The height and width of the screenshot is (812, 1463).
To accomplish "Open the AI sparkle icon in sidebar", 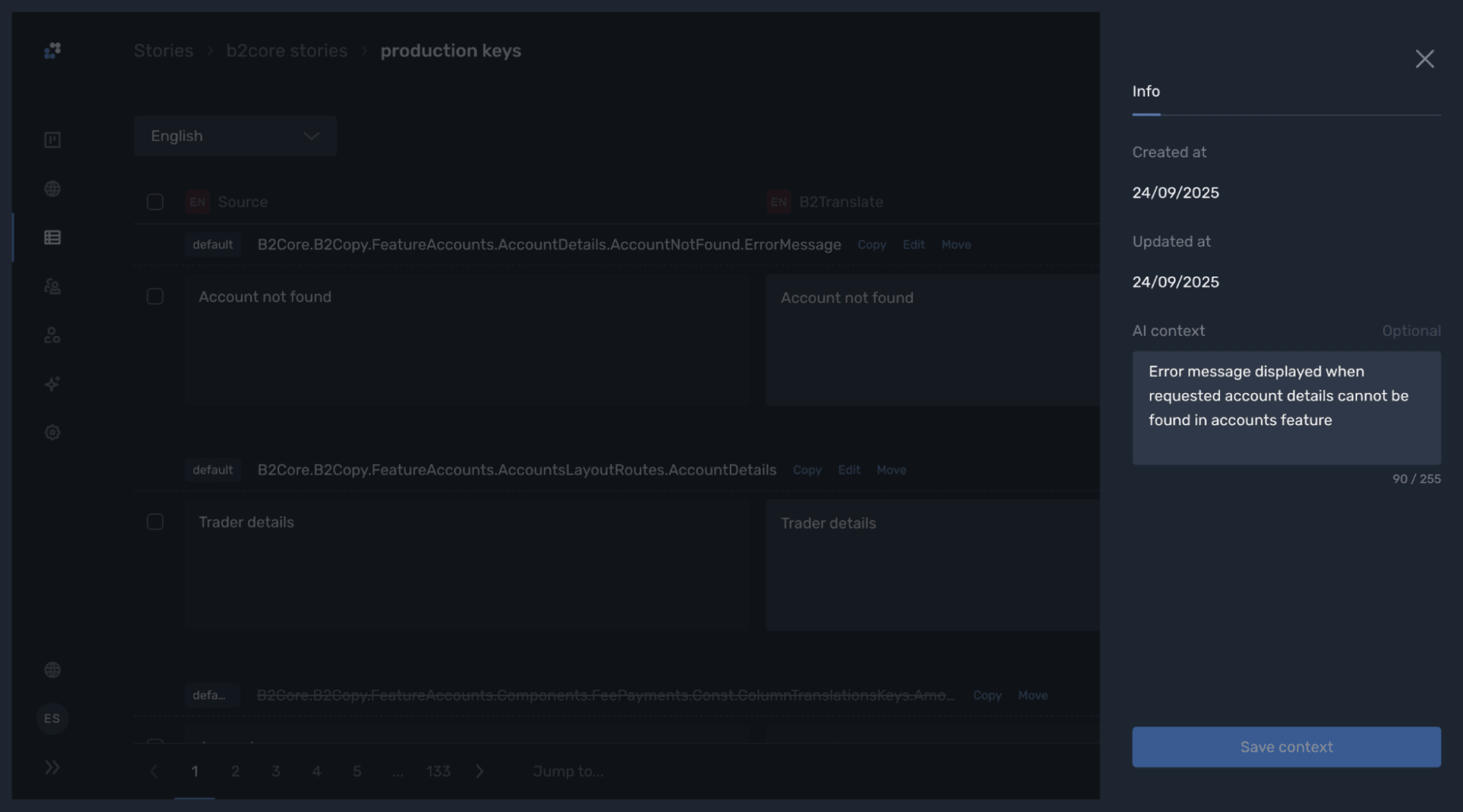I will pos(52,384).
